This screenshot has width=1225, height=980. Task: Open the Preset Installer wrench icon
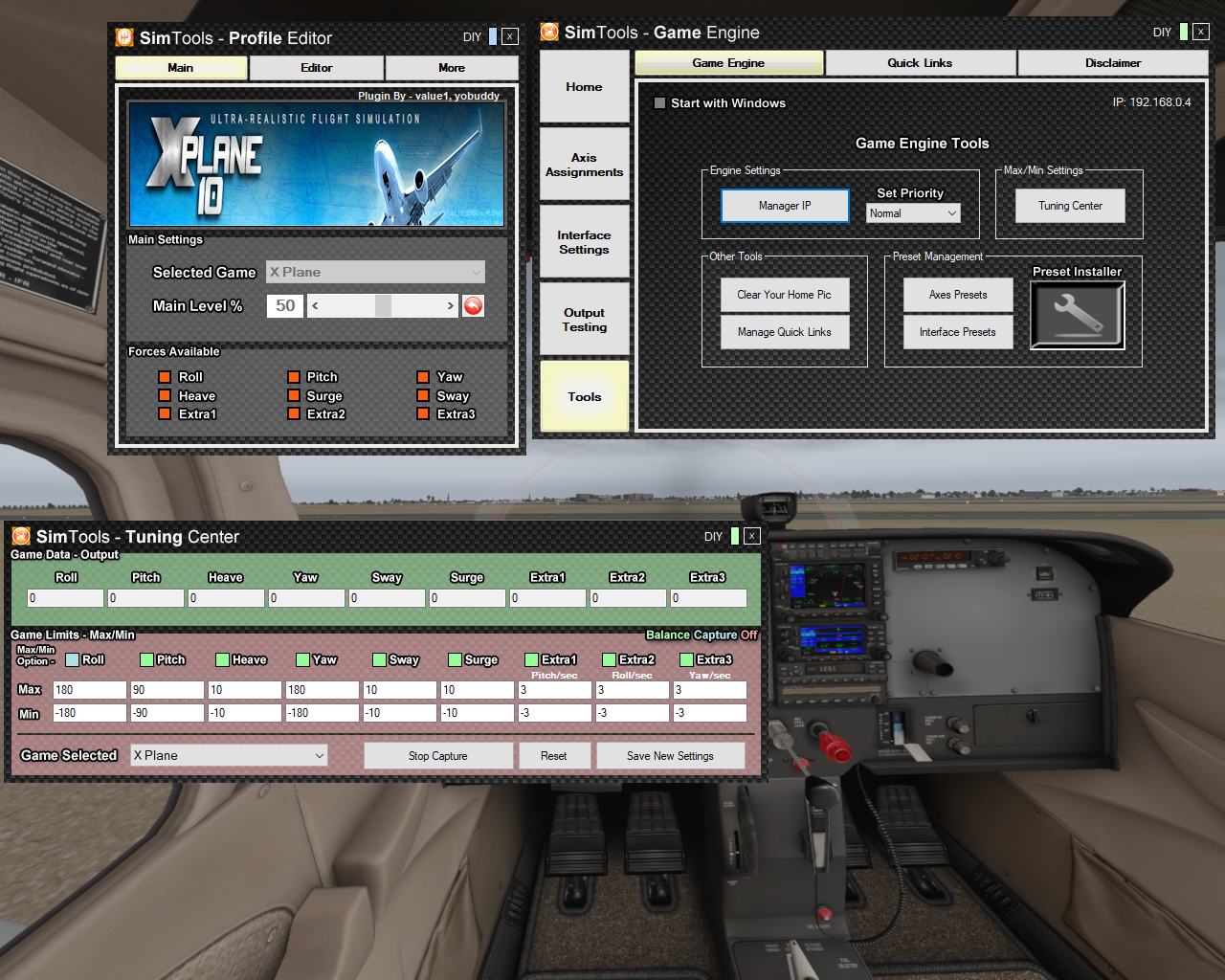coord(1078,316)
